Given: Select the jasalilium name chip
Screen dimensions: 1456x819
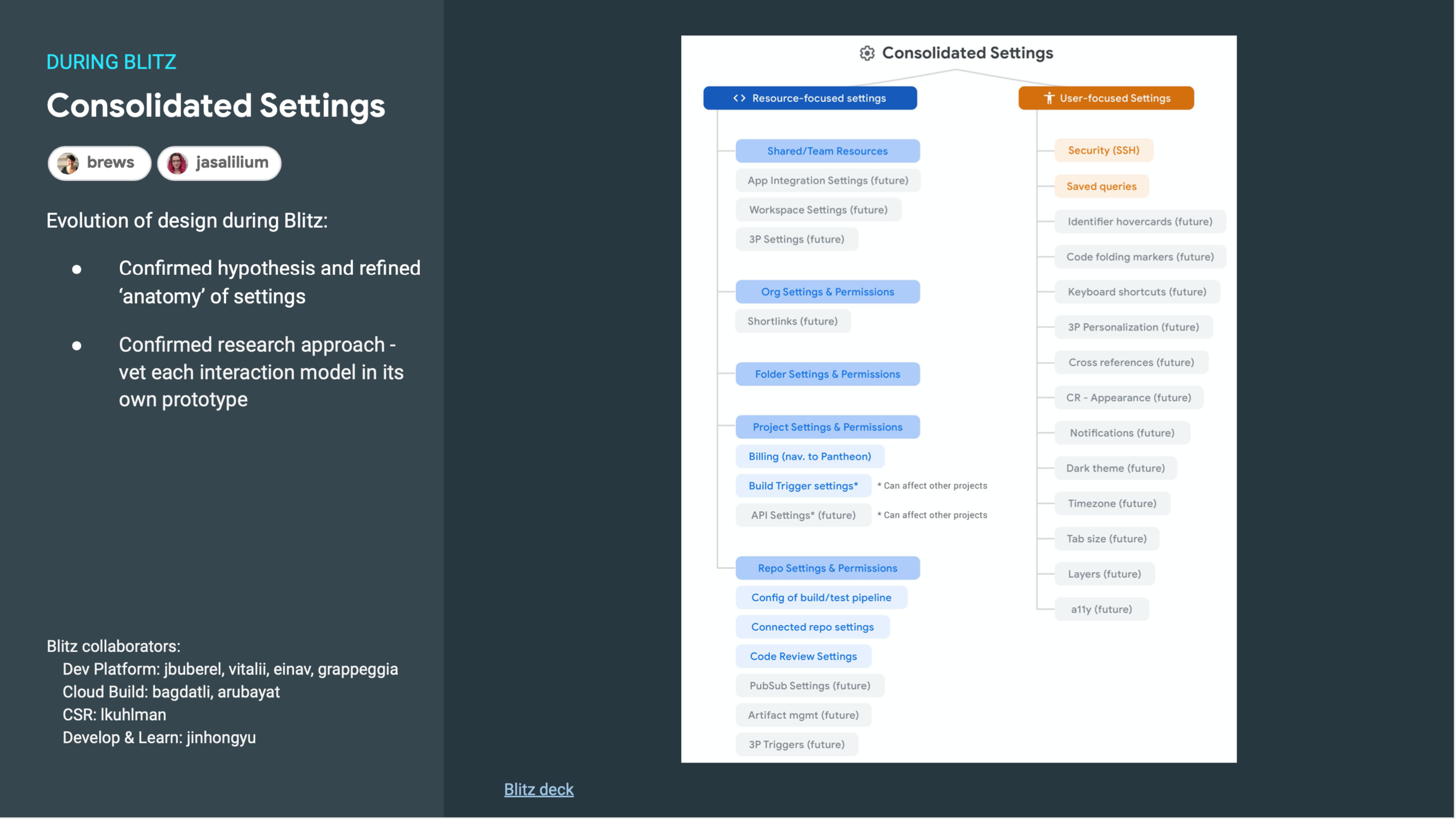Looking at the screenshot, I should [x=232, y=162].
